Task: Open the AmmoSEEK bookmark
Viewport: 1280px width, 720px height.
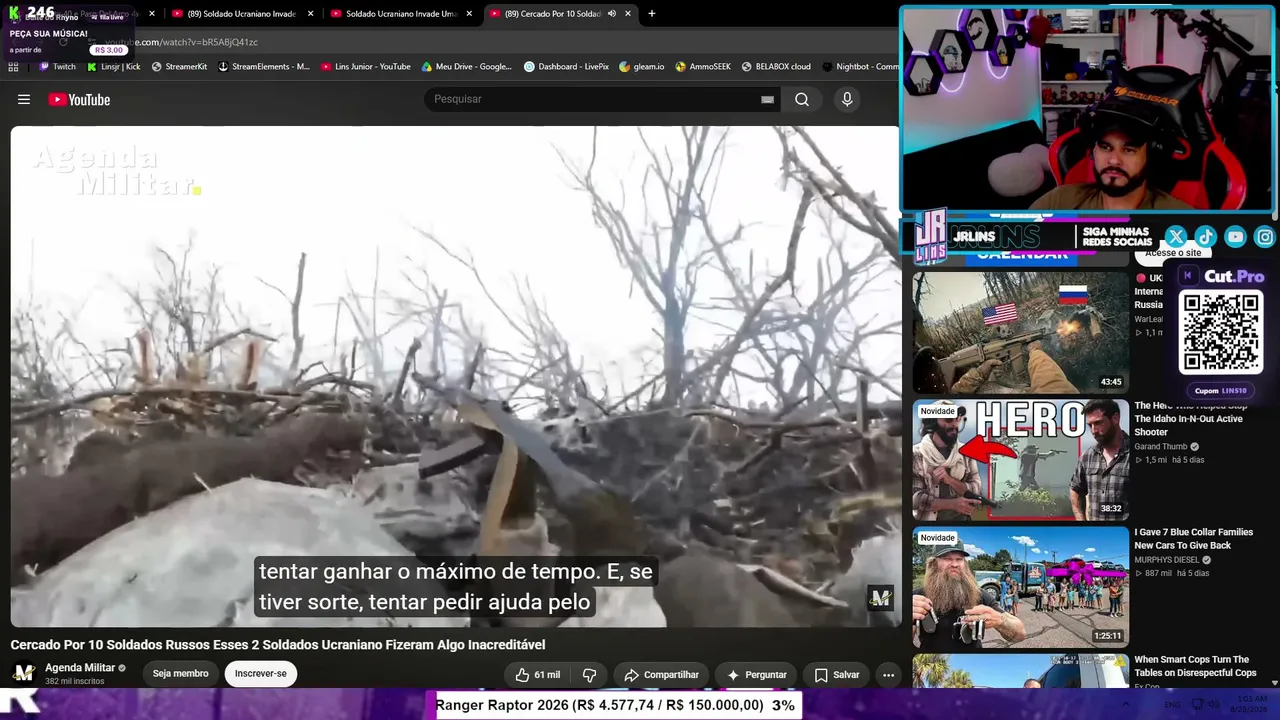Action: (703, 67)
